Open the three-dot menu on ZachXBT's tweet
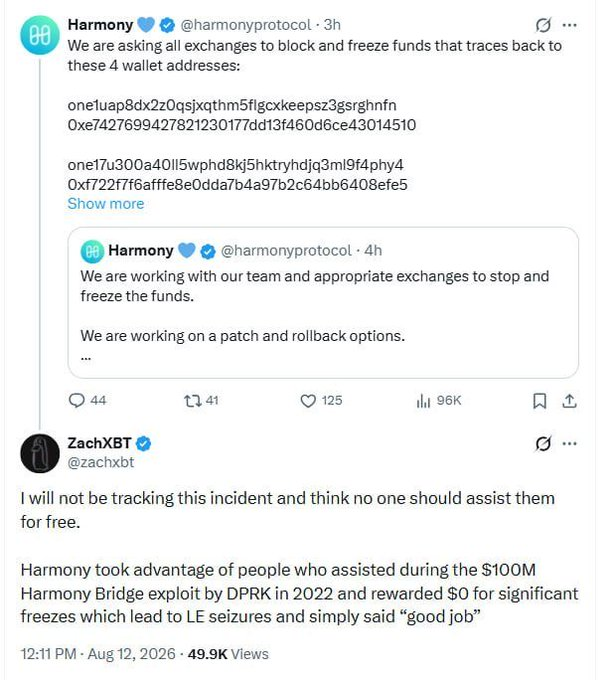614x680 pixels. 569,444
